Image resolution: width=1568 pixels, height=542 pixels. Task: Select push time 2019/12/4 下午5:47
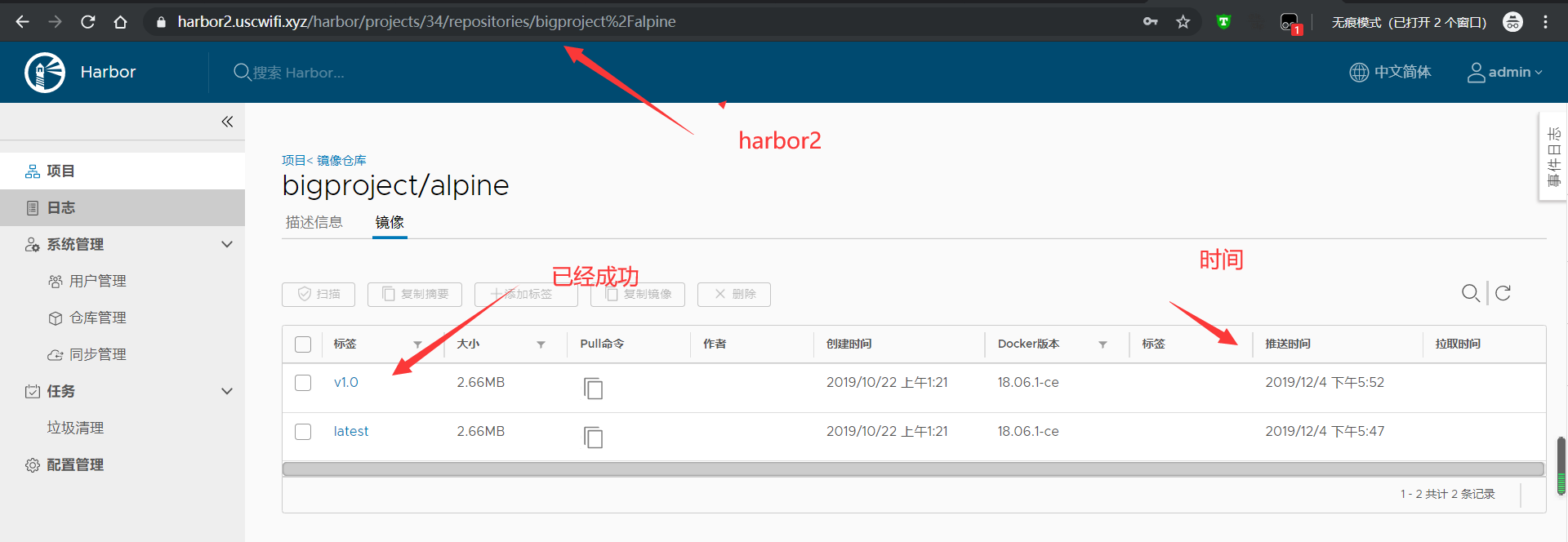1325,431
